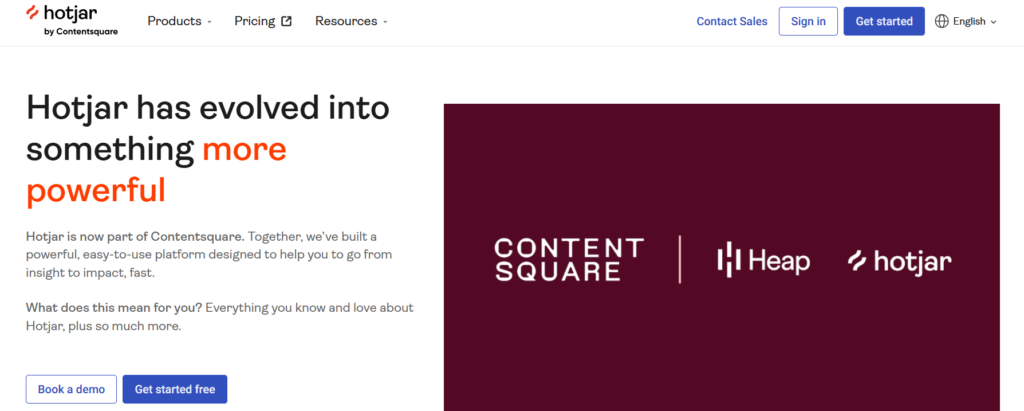This screenshot has width=1024, height=411.
Task: Expand the Products dropdown arrow
Action: tap(210, 22)
